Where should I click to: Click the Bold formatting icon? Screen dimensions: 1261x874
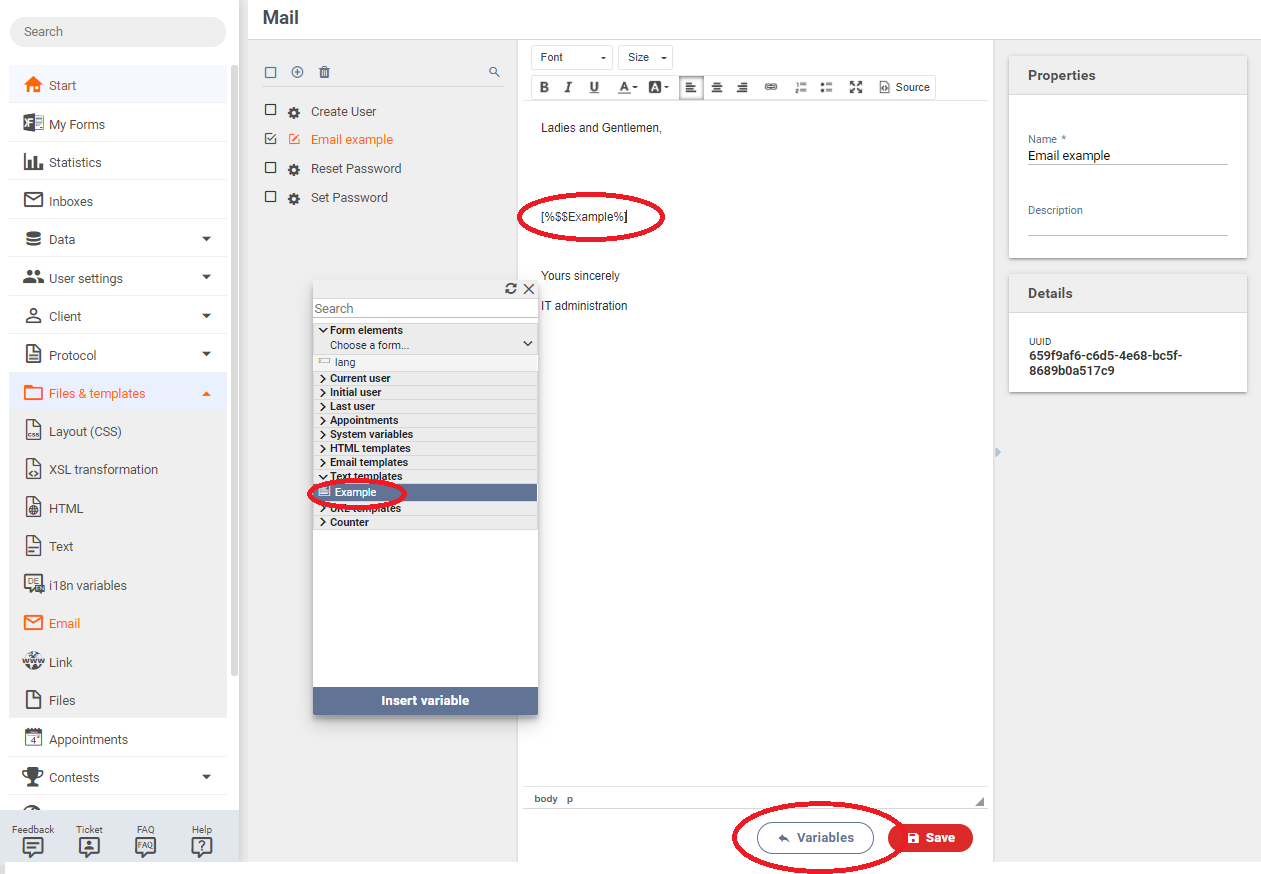pos(544,87)
